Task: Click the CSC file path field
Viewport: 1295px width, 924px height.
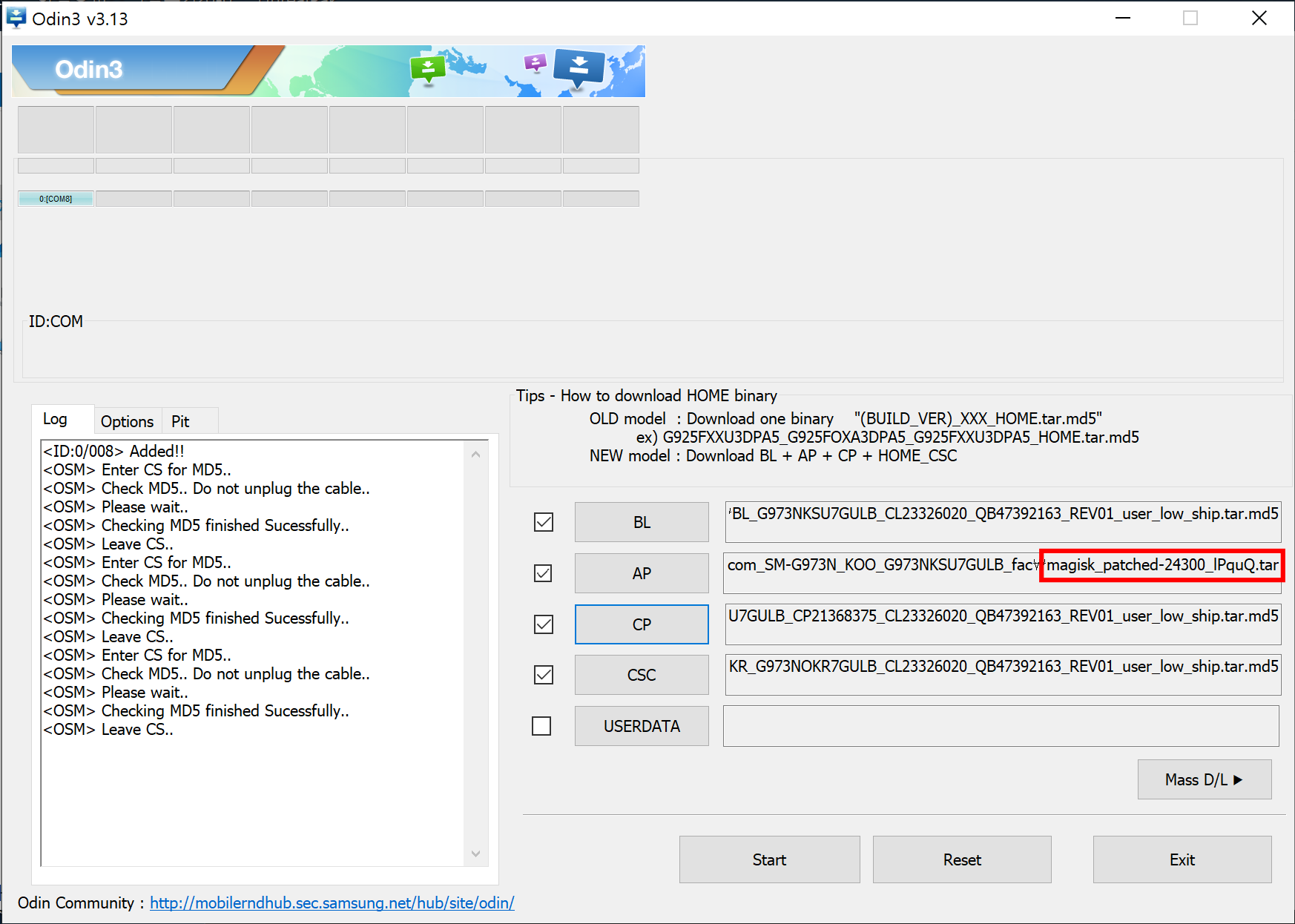Action: (x=1003, y=675)
